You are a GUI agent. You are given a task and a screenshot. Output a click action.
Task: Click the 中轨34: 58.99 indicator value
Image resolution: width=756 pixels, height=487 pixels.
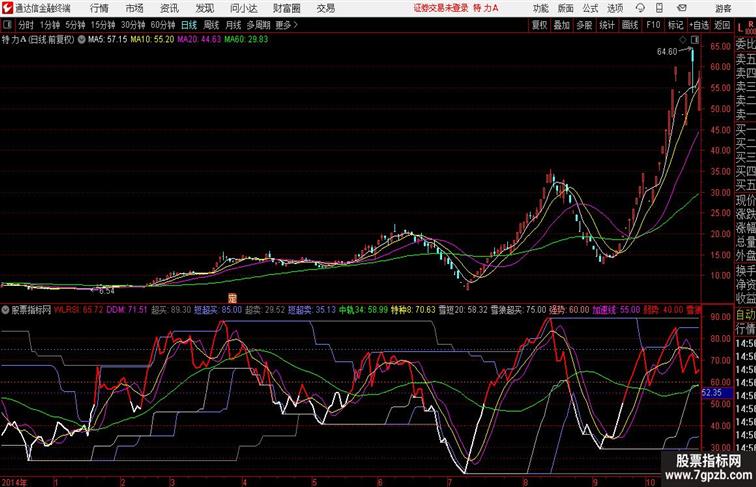[x=364, y=310]
